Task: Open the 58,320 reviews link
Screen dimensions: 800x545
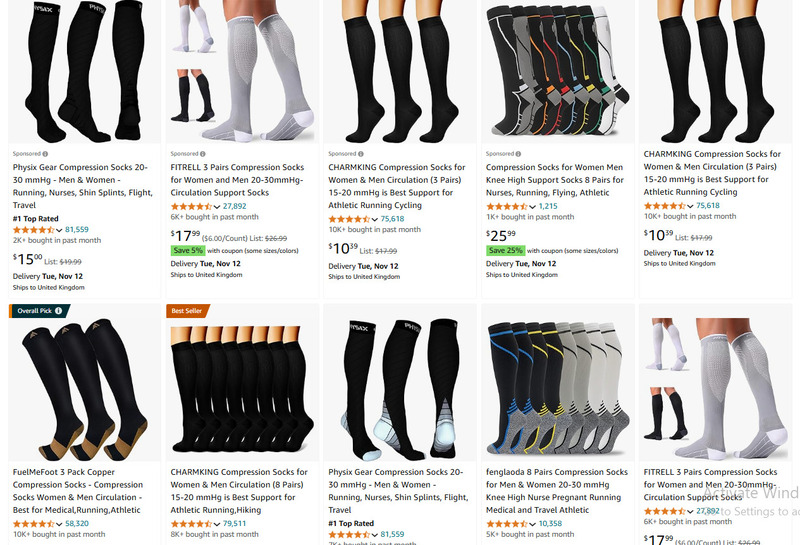Action: click(77, 524)
